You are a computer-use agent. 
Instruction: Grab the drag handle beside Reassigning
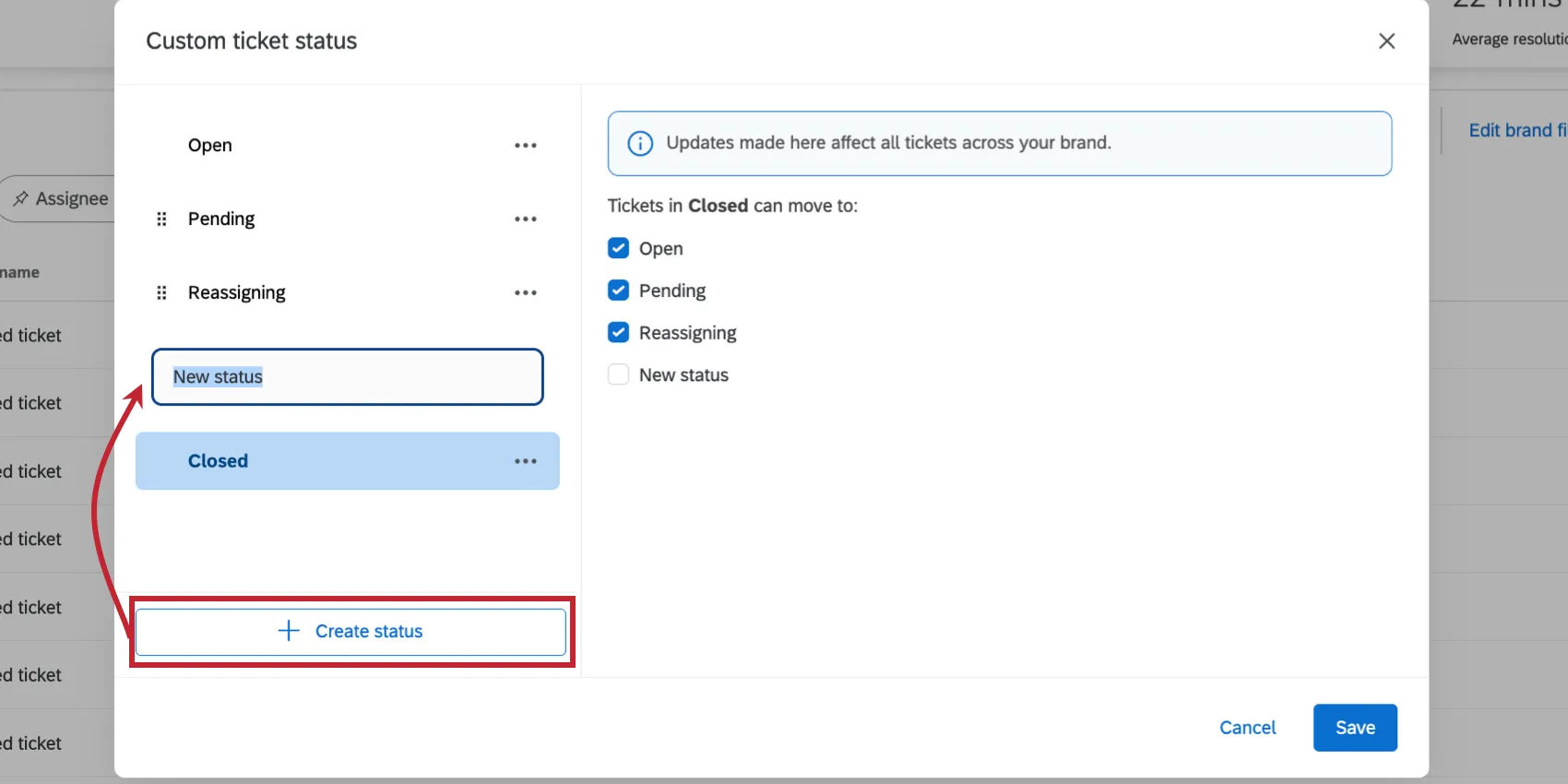point(161,292)
